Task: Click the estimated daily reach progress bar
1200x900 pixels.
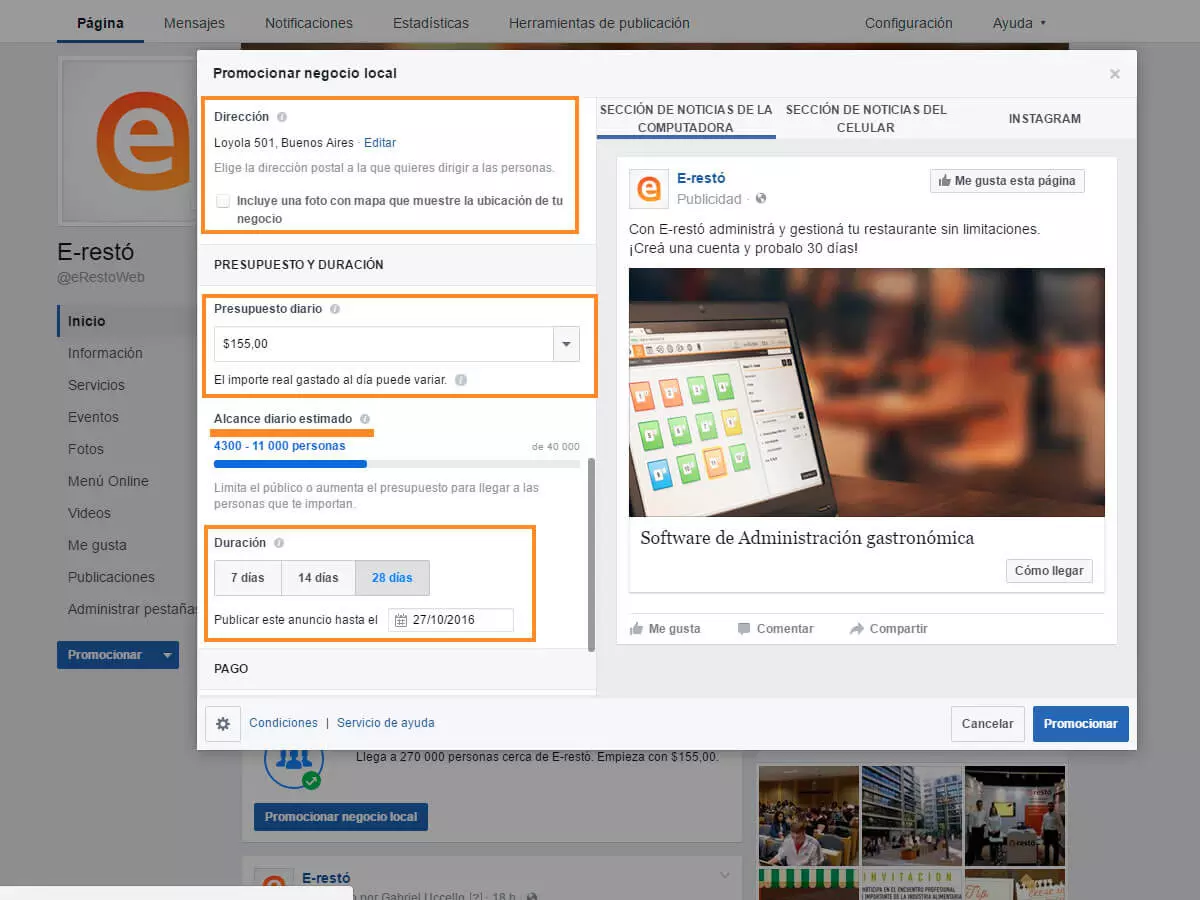Action: pos(397,464)
